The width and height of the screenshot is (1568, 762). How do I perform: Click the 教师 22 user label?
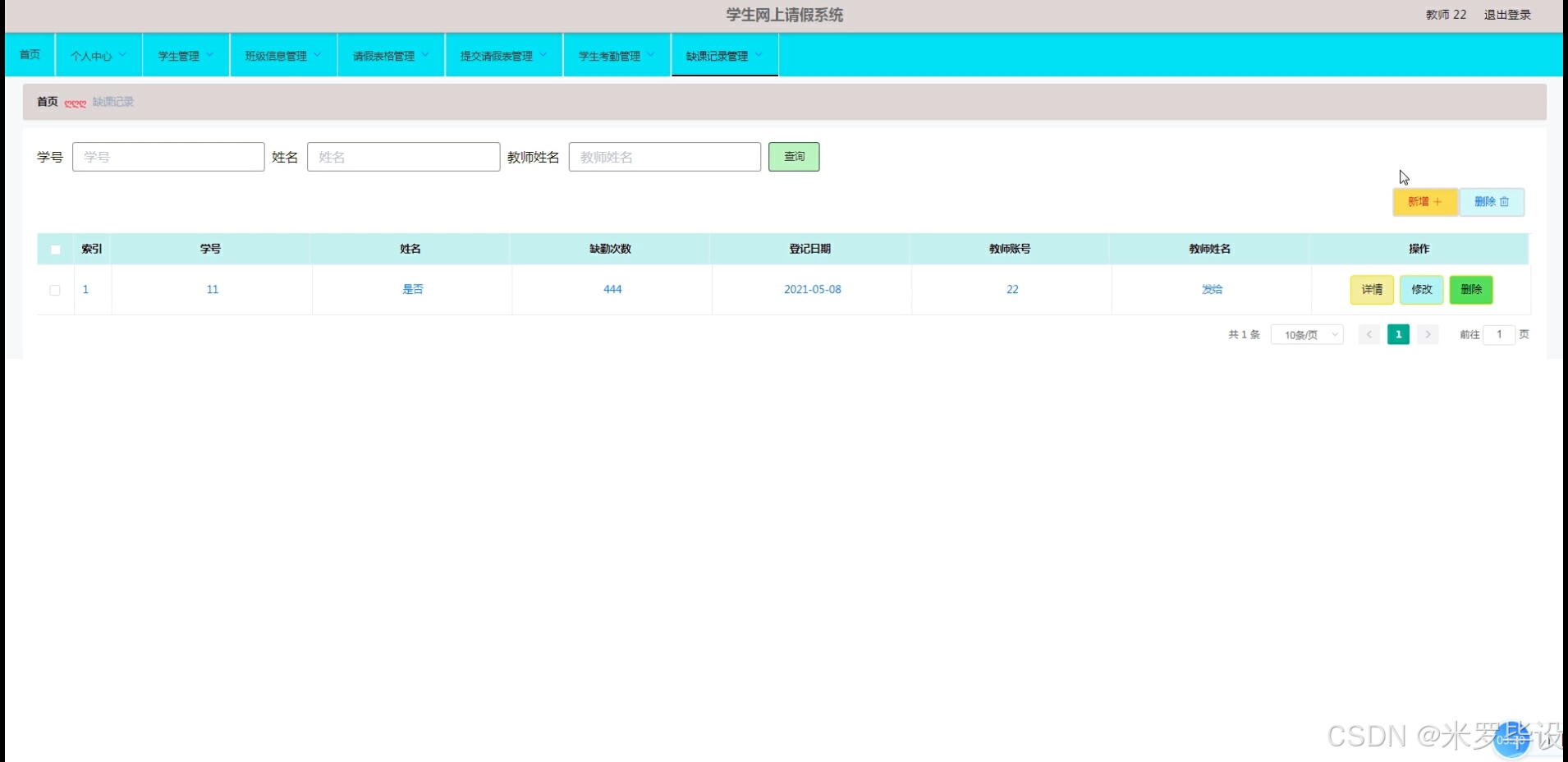point(1446,15)
